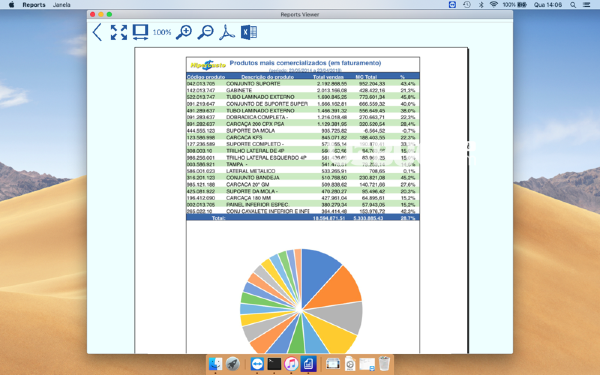Click the 'Total:' summary row label
The height and width of the screenshot is (375, 600).
pyautogui.click(x=218, y=218)
